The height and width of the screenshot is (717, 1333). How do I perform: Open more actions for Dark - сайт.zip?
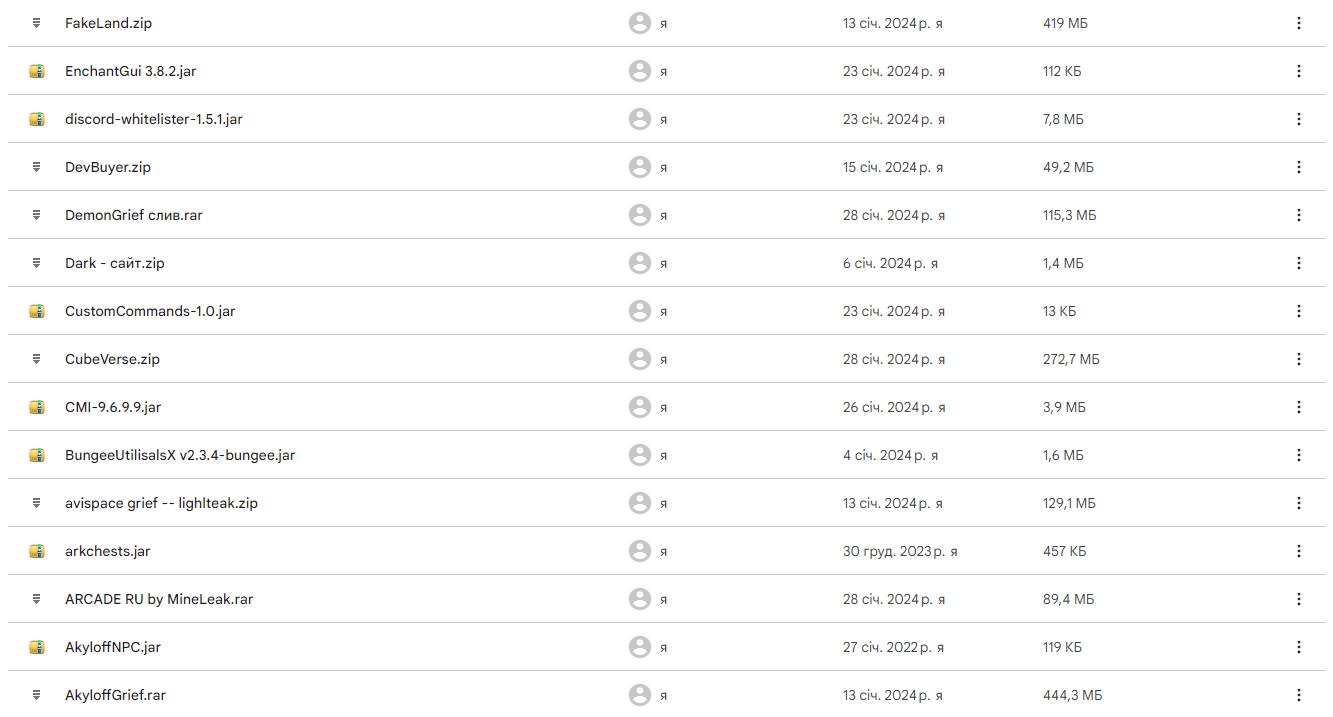pyautogui.click(x=1298, y=263)
